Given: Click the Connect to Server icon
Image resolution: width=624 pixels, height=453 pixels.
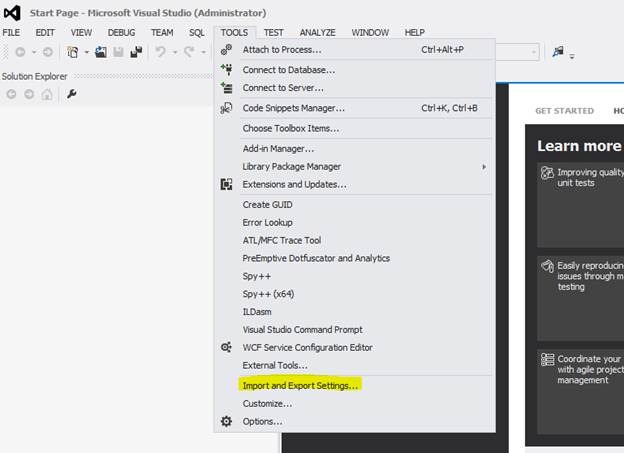Looking at the screenshot, I should point(226,88).
